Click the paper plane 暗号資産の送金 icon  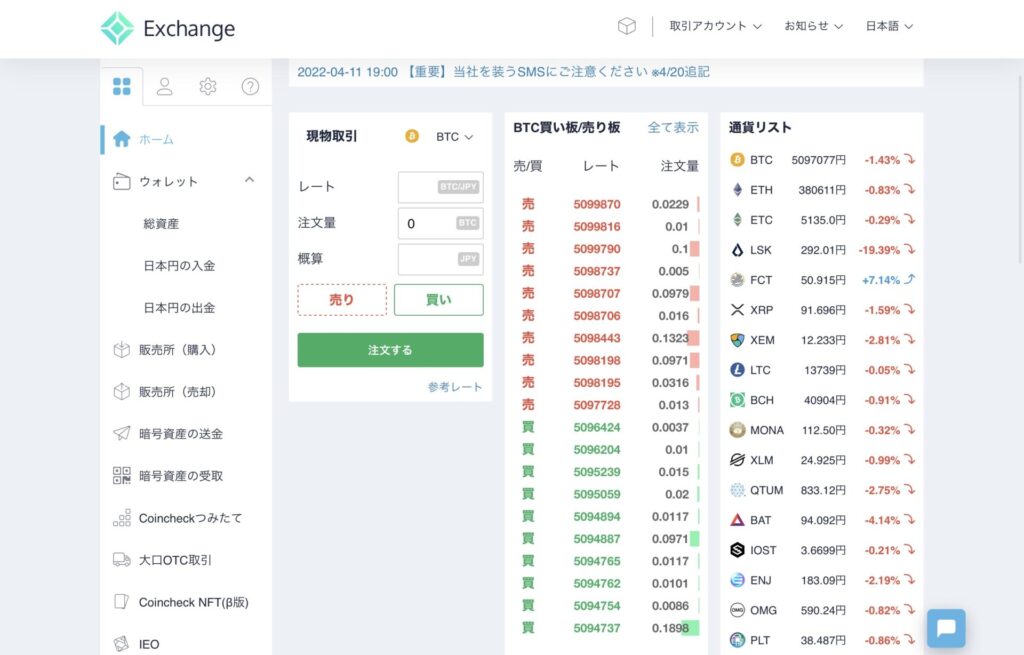pos(121,433)
